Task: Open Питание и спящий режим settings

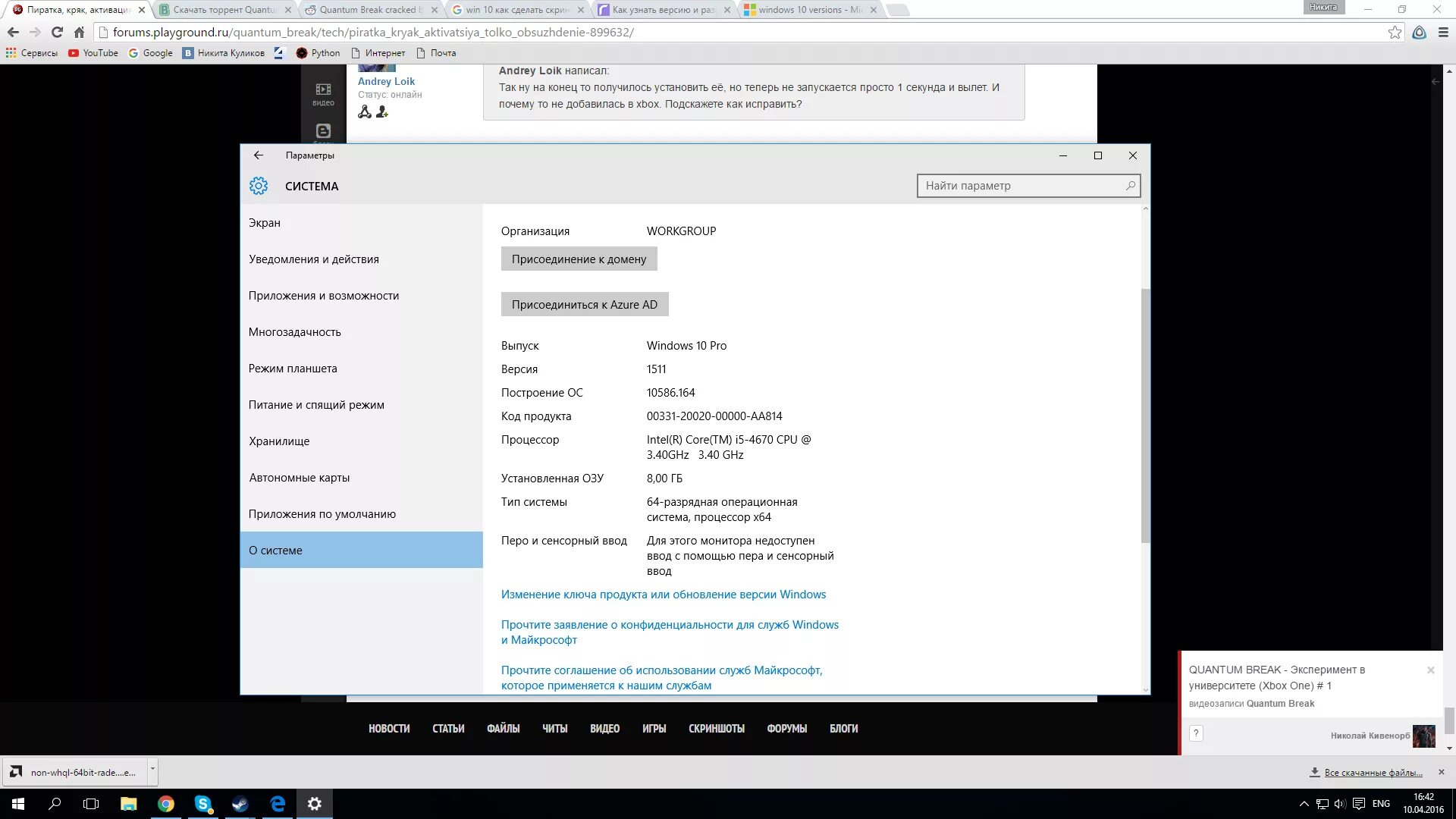Action: pyautogui.click(x=316, y=404)
